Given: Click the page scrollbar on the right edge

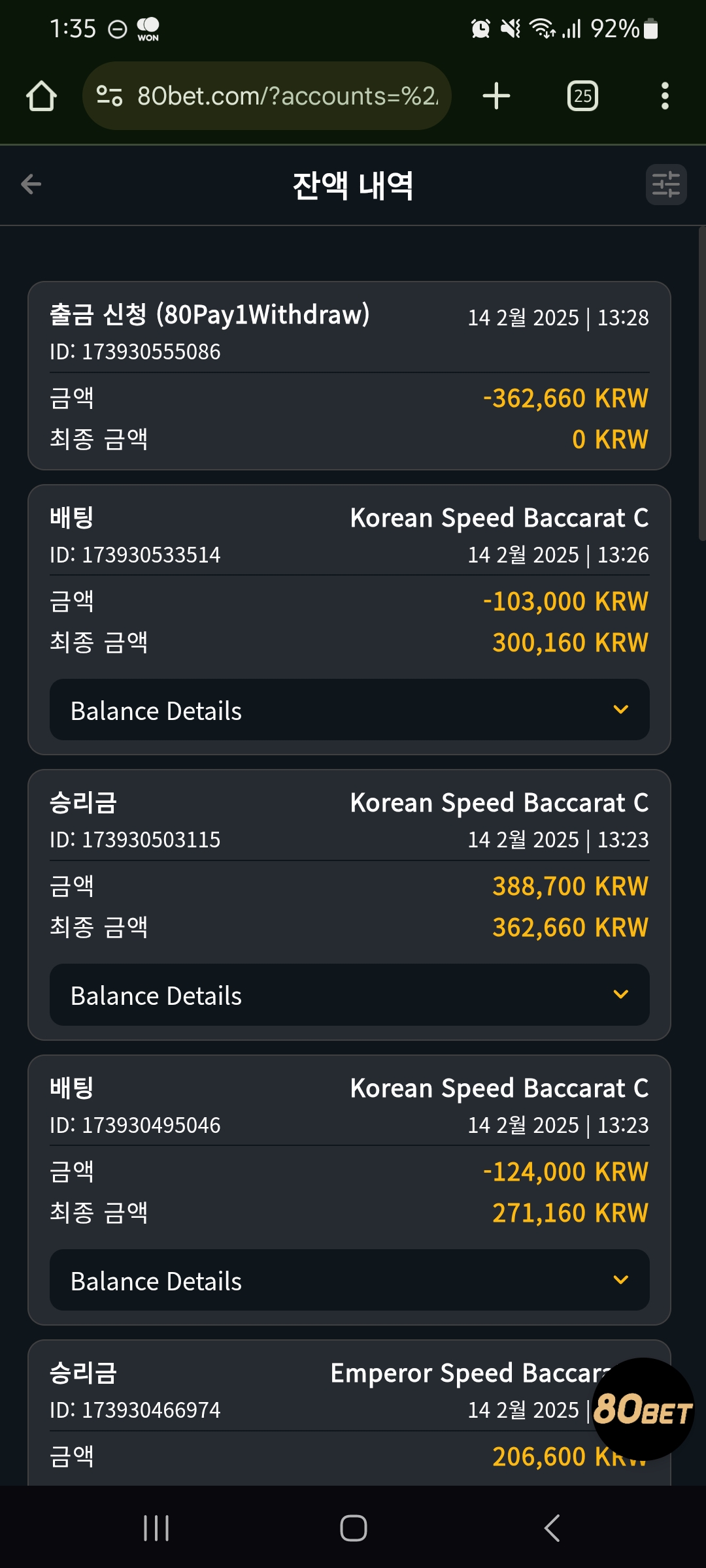Looking at the screenshot, I should 702,384.
